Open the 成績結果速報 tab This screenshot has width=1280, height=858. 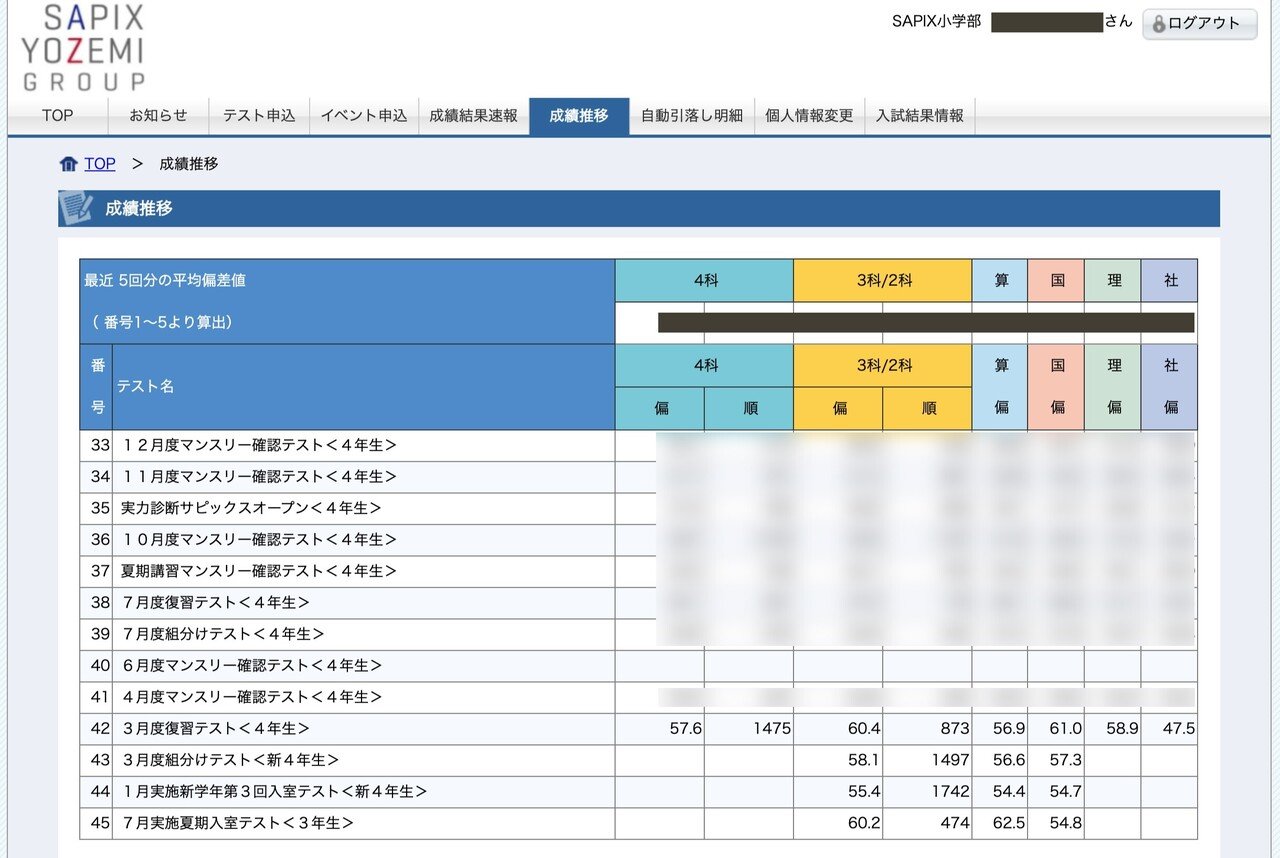pyautogui.click(x=473, y=116)
